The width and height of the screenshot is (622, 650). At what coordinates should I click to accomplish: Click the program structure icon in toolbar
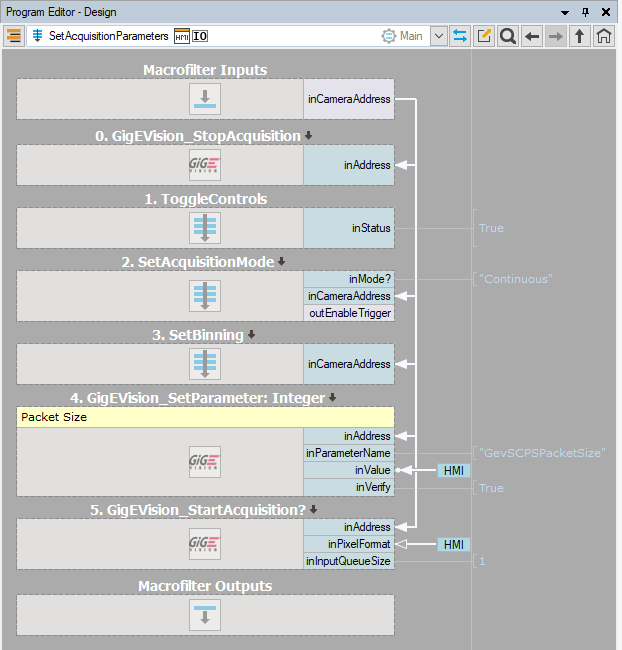tap(14, 36)
